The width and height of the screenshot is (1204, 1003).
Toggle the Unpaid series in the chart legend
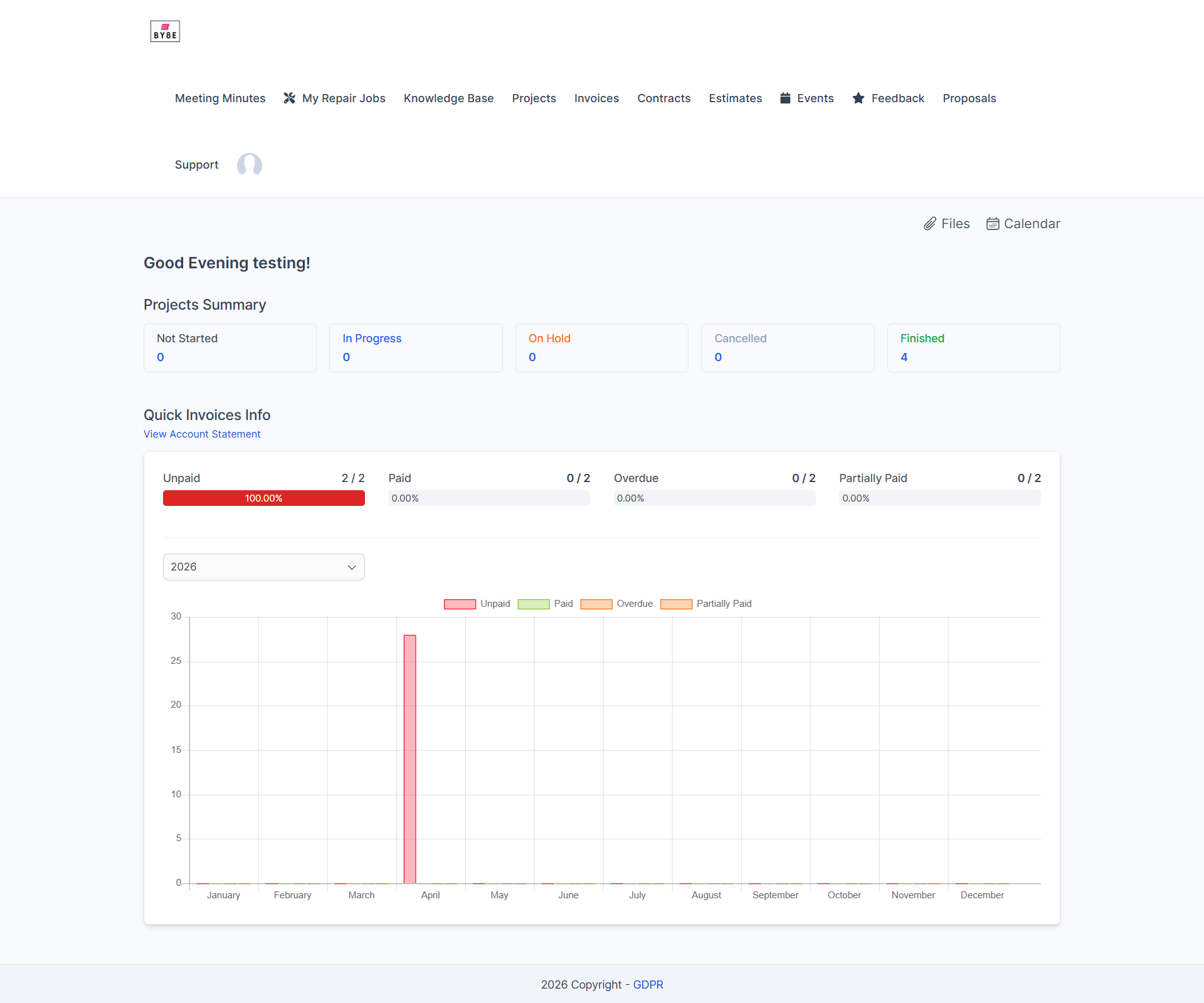[x=460, y=604]
